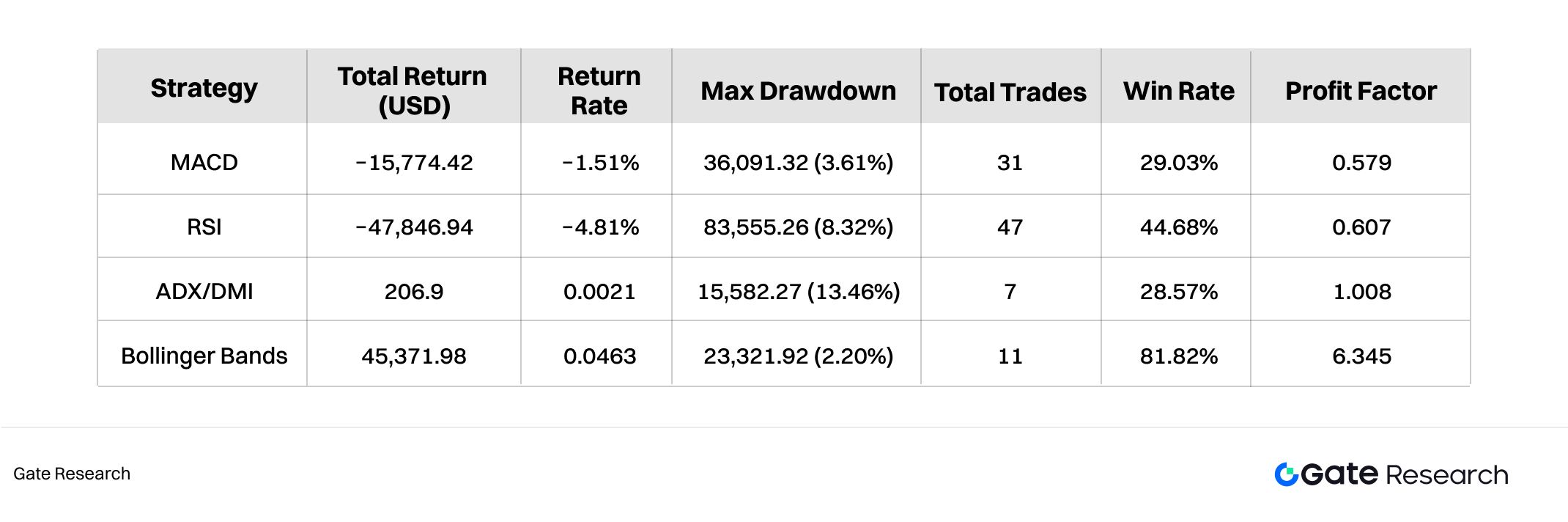Image resolution: width=1568 pixels, height=522 pixels.
Task: Select the Bollinger Bands strategy cell
Action: [x=204, y=356]
